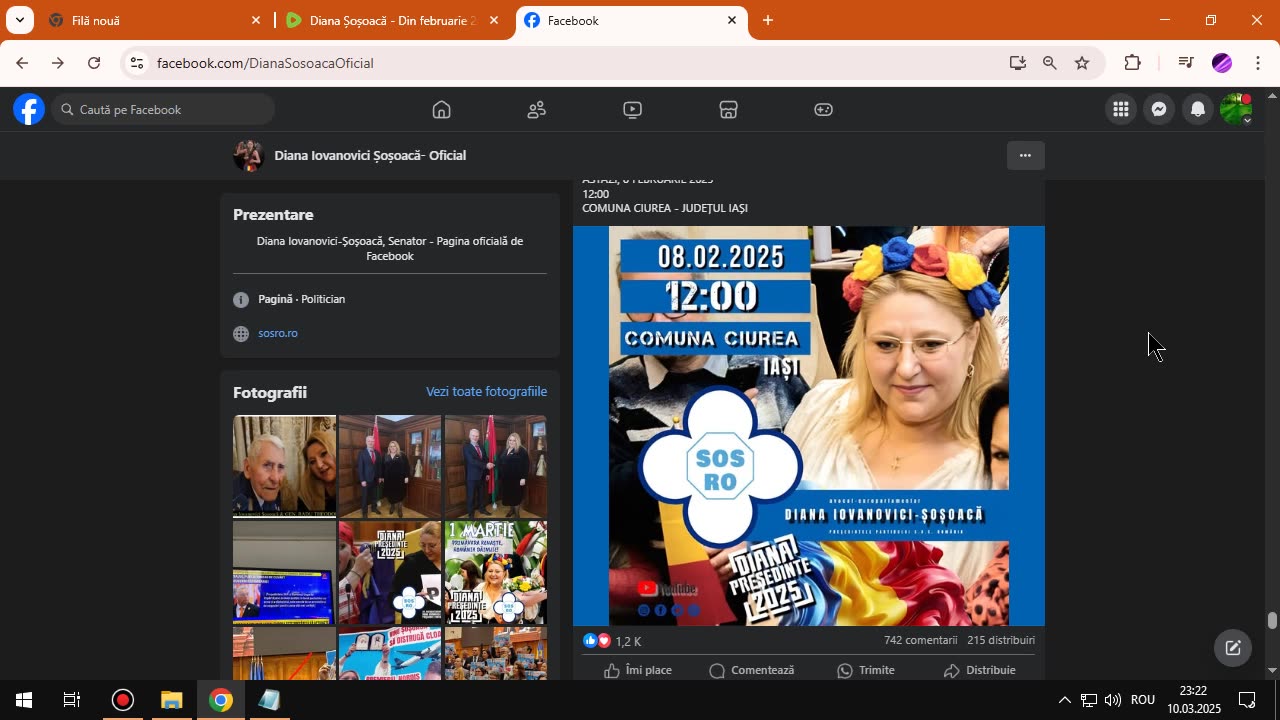This screenshot has width=1280, height=720.
Task: Click the 'Comentează' button
Action: (751, 670)
